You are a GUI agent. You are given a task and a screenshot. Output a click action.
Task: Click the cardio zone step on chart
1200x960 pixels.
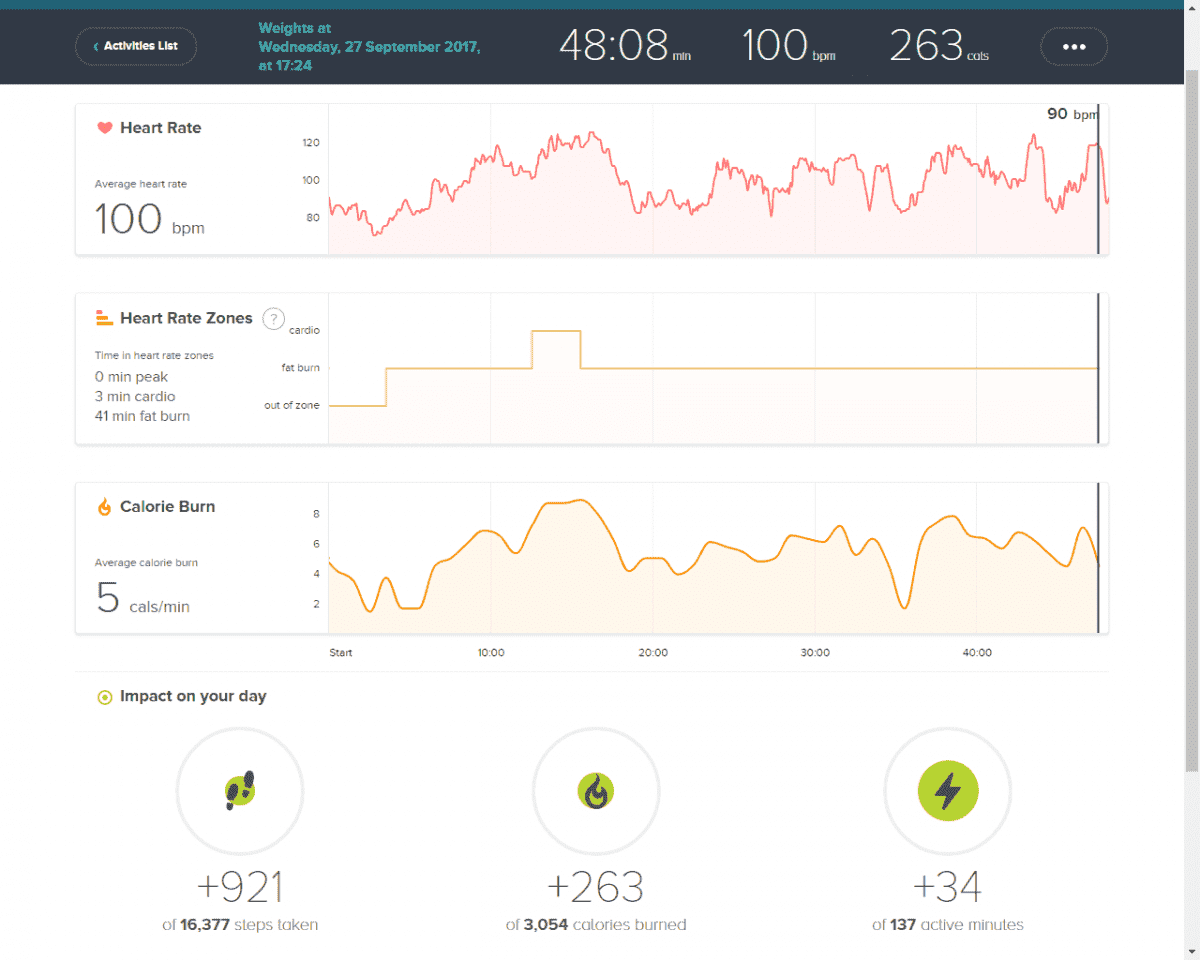[556, 331]
